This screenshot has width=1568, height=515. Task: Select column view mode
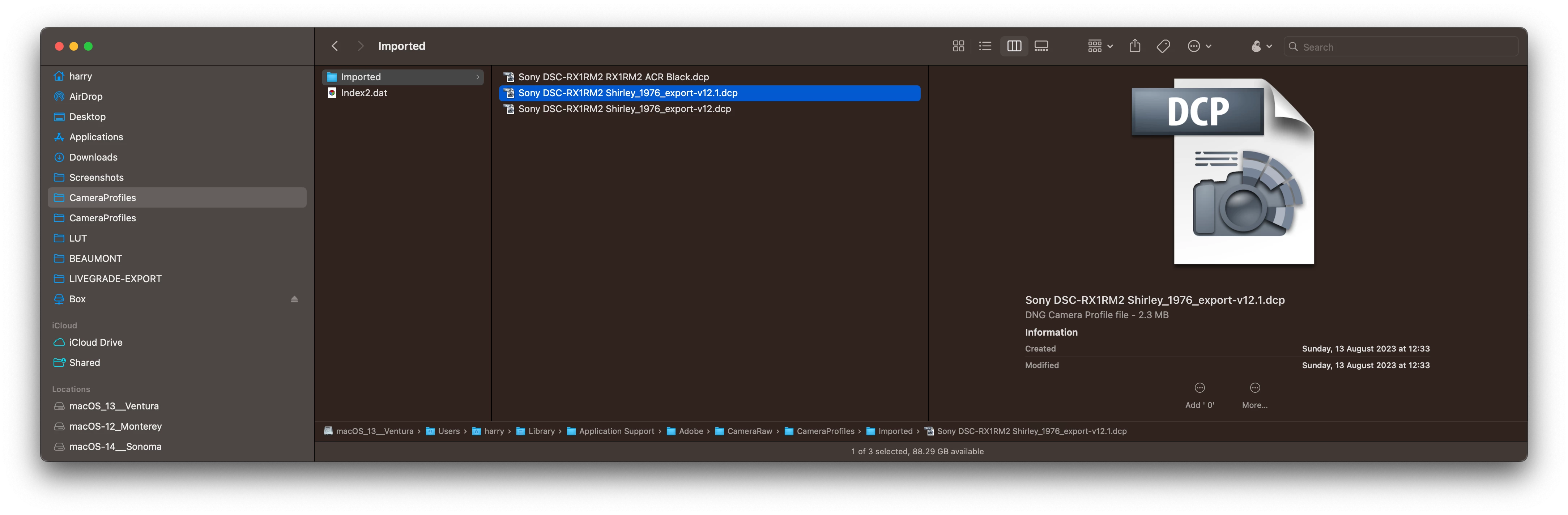point(1014,46)
